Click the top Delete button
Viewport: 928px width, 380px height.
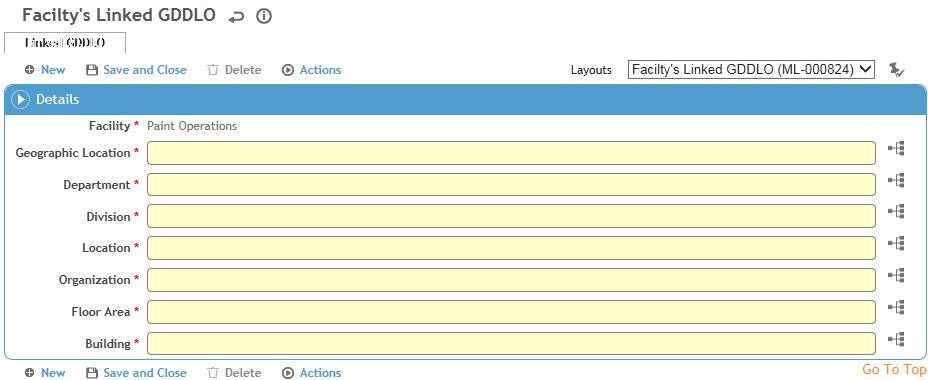243,70
